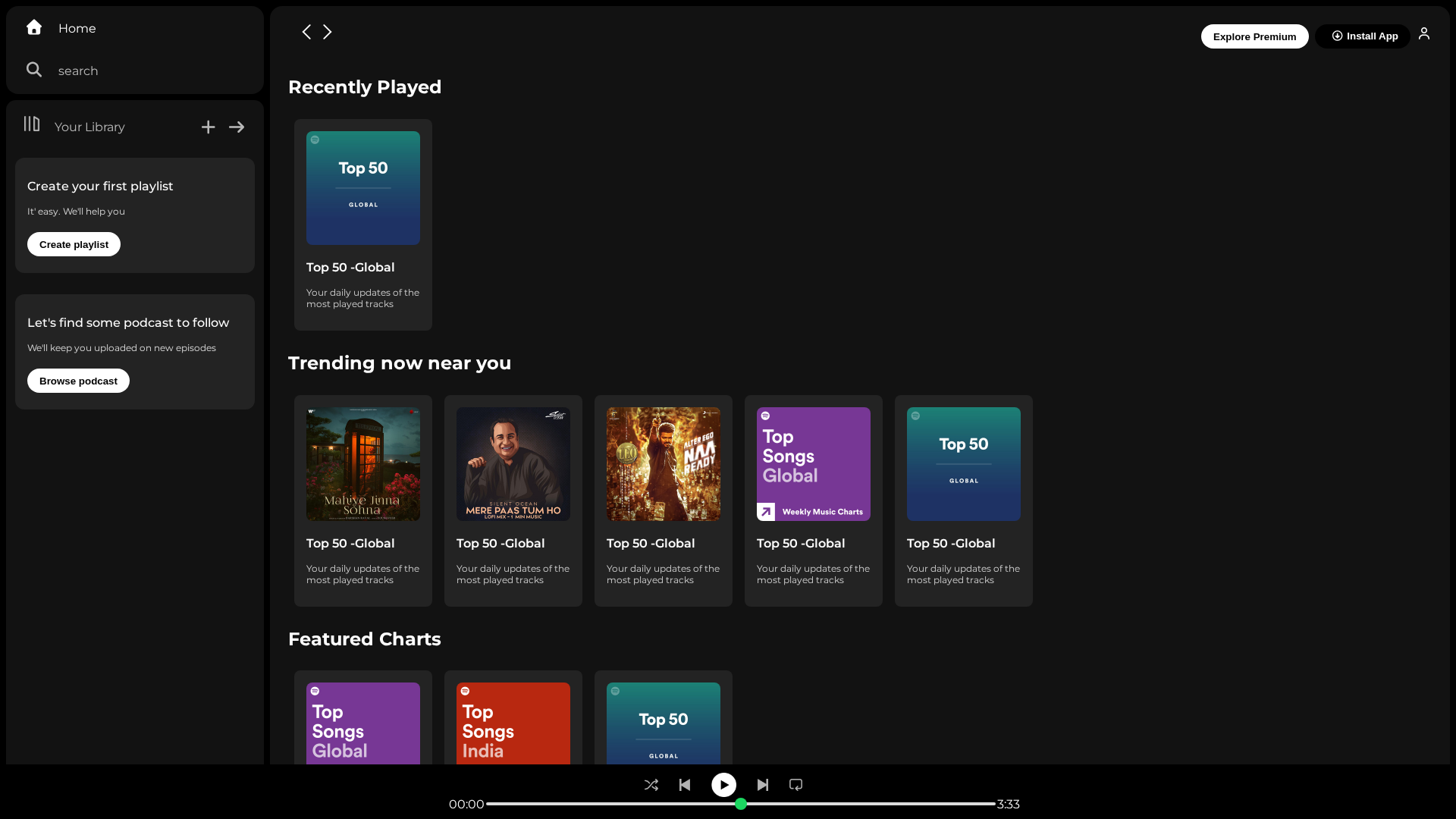Toggle repeat mode

point(795,785)
